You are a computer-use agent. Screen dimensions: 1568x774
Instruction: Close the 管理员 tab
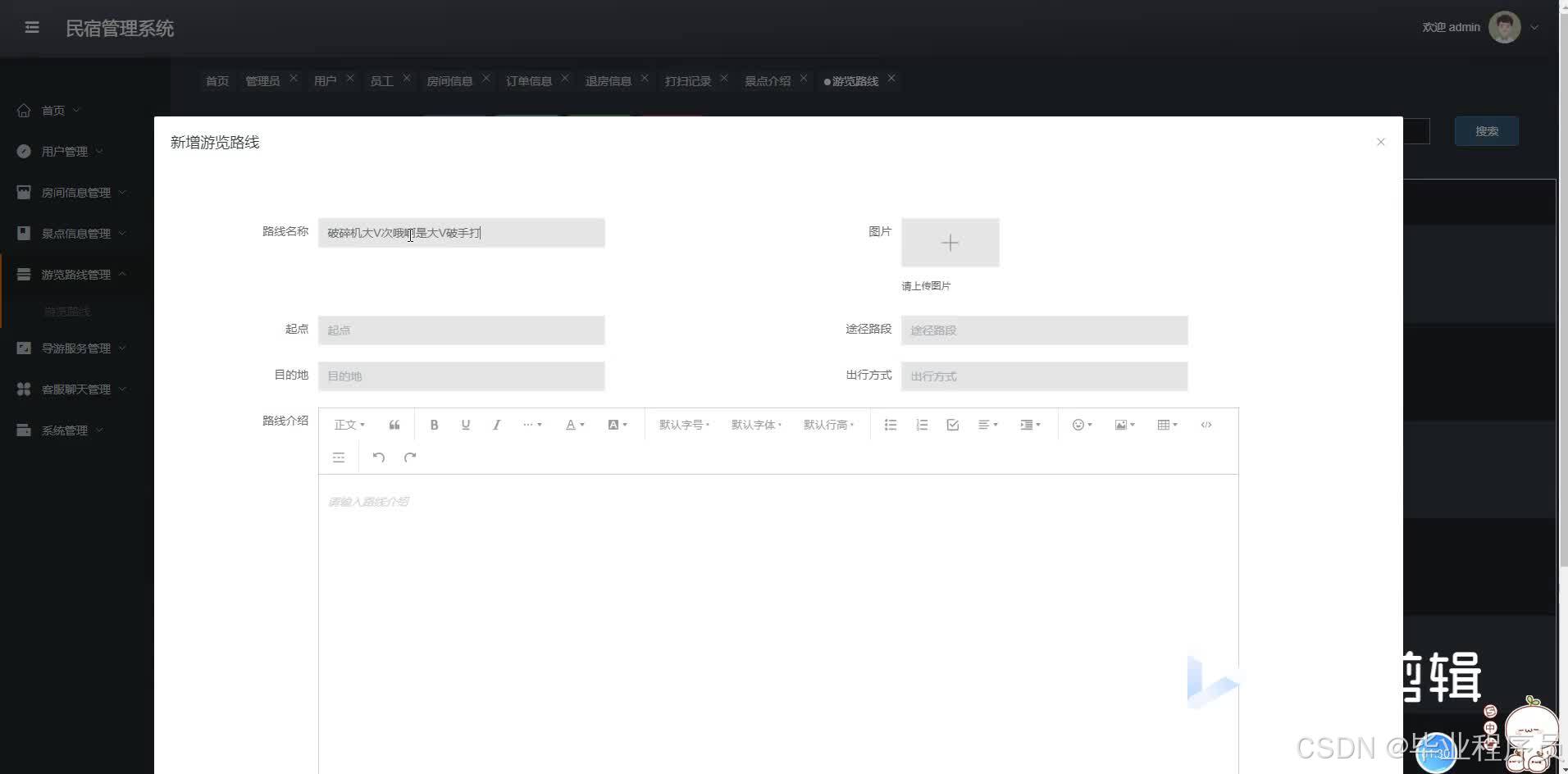click(x=294, y=78)
